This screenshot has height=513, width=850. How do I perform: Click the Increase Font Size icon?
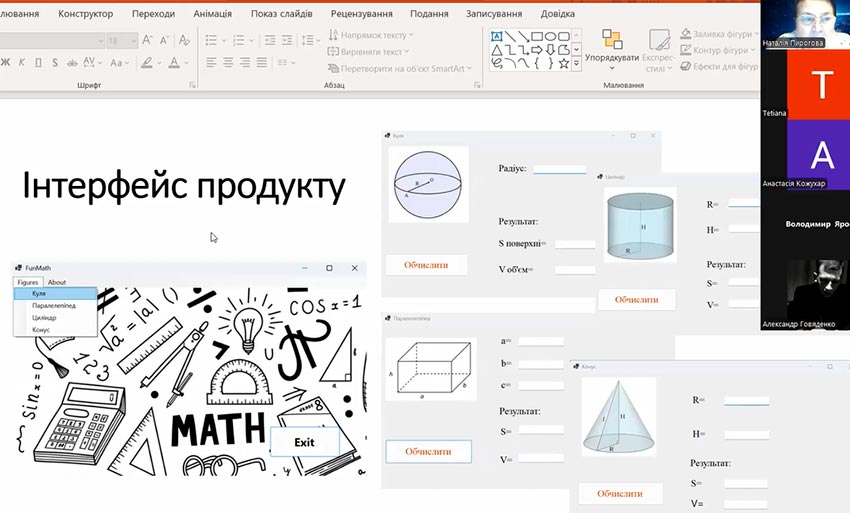point(148,40)
